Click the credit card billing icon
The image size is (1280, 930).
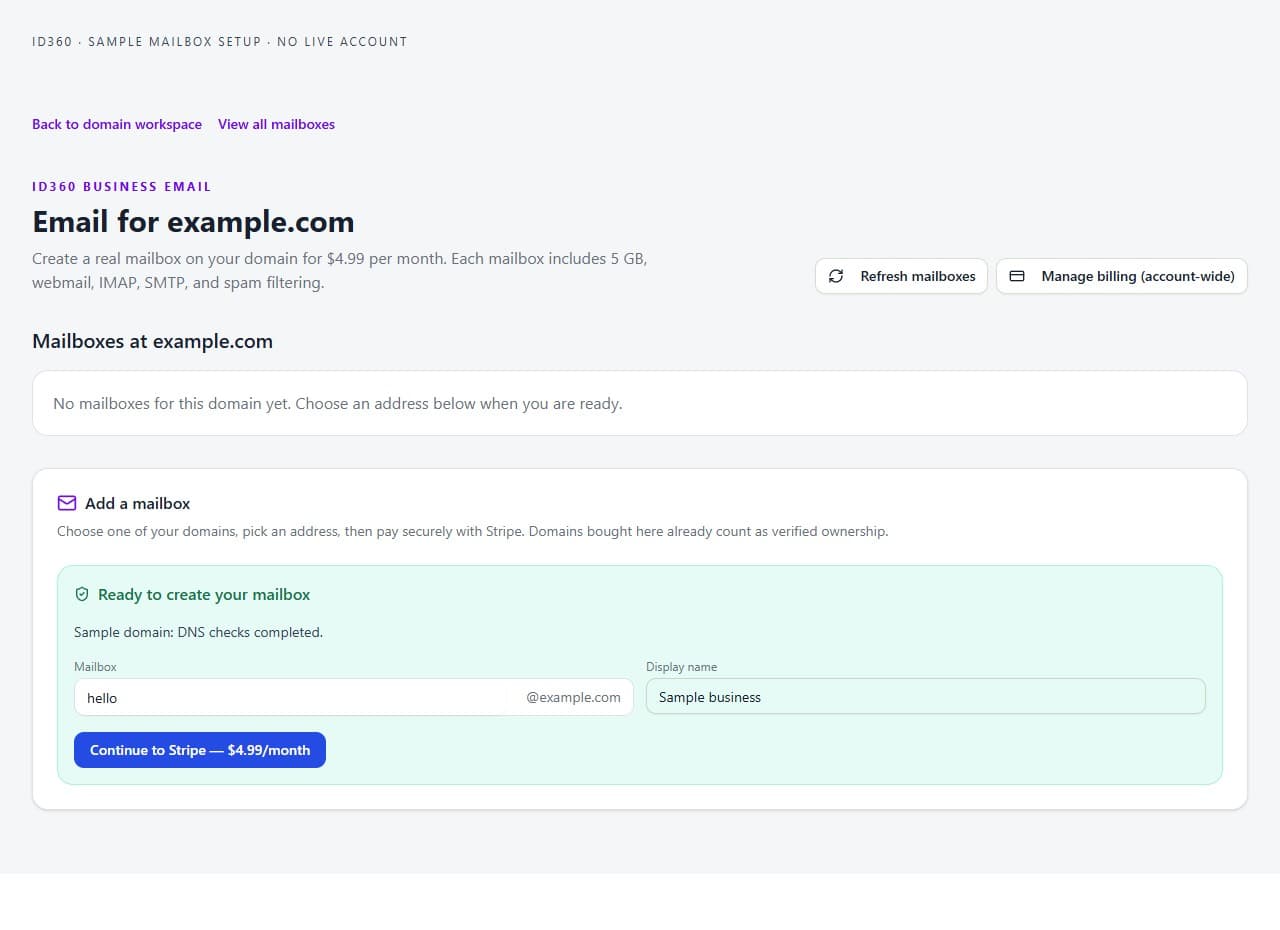click(x=1017, y=276)
